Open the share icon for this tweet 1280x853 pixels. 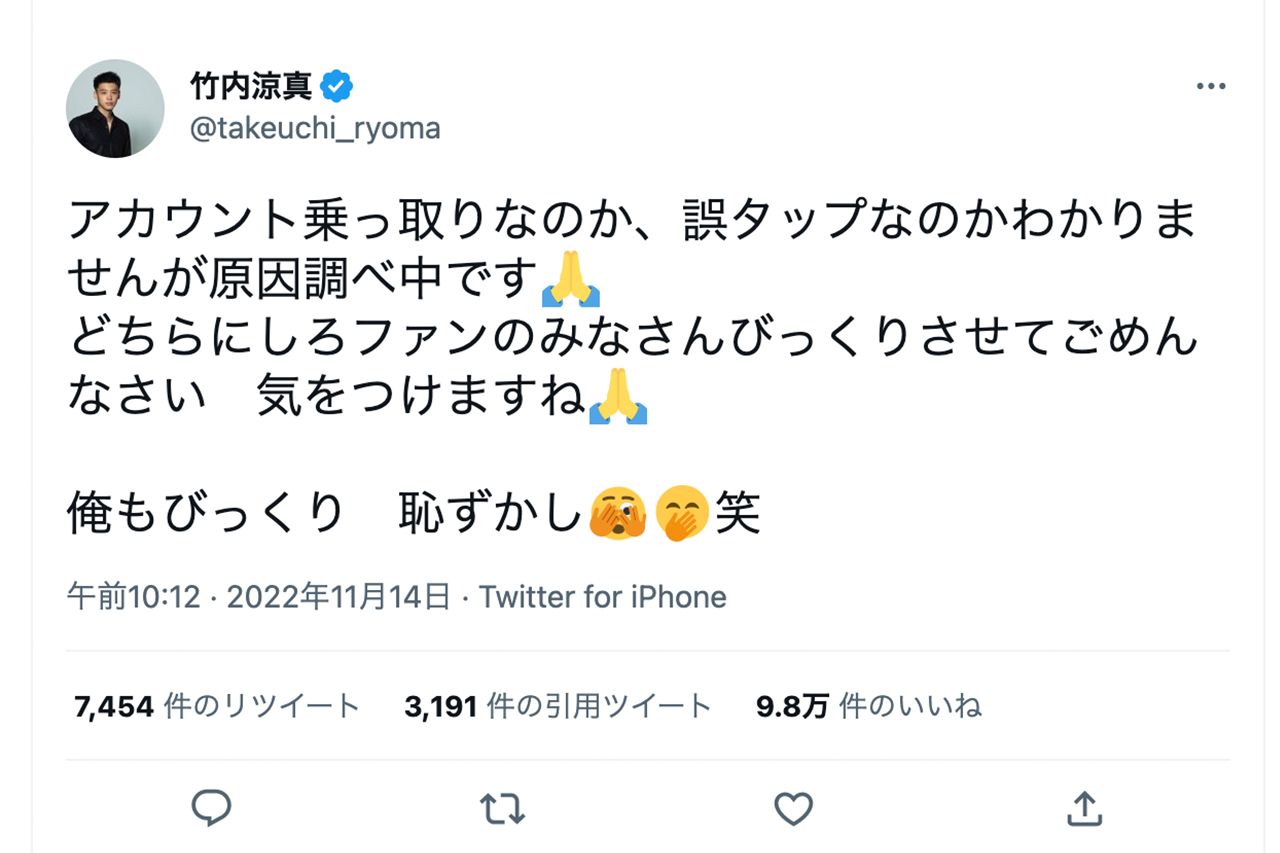(x=1083, y=806)
